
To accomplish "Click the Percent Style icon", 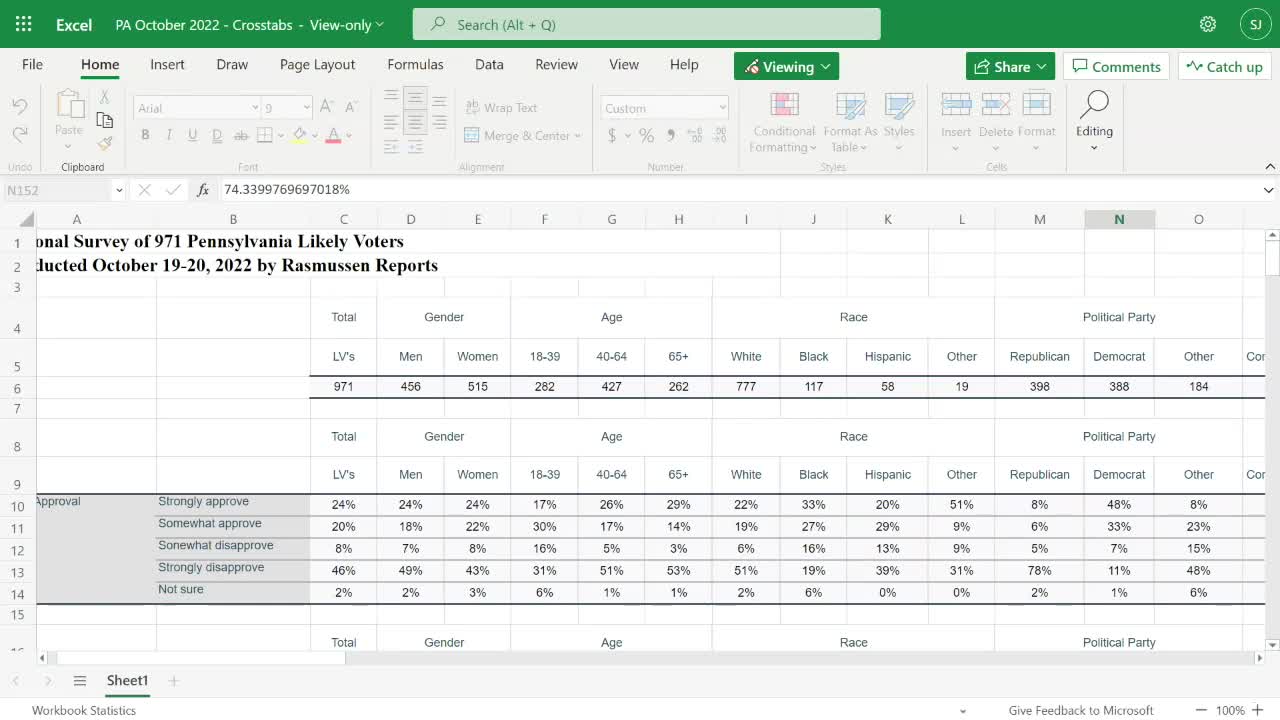I will (646, 136).
